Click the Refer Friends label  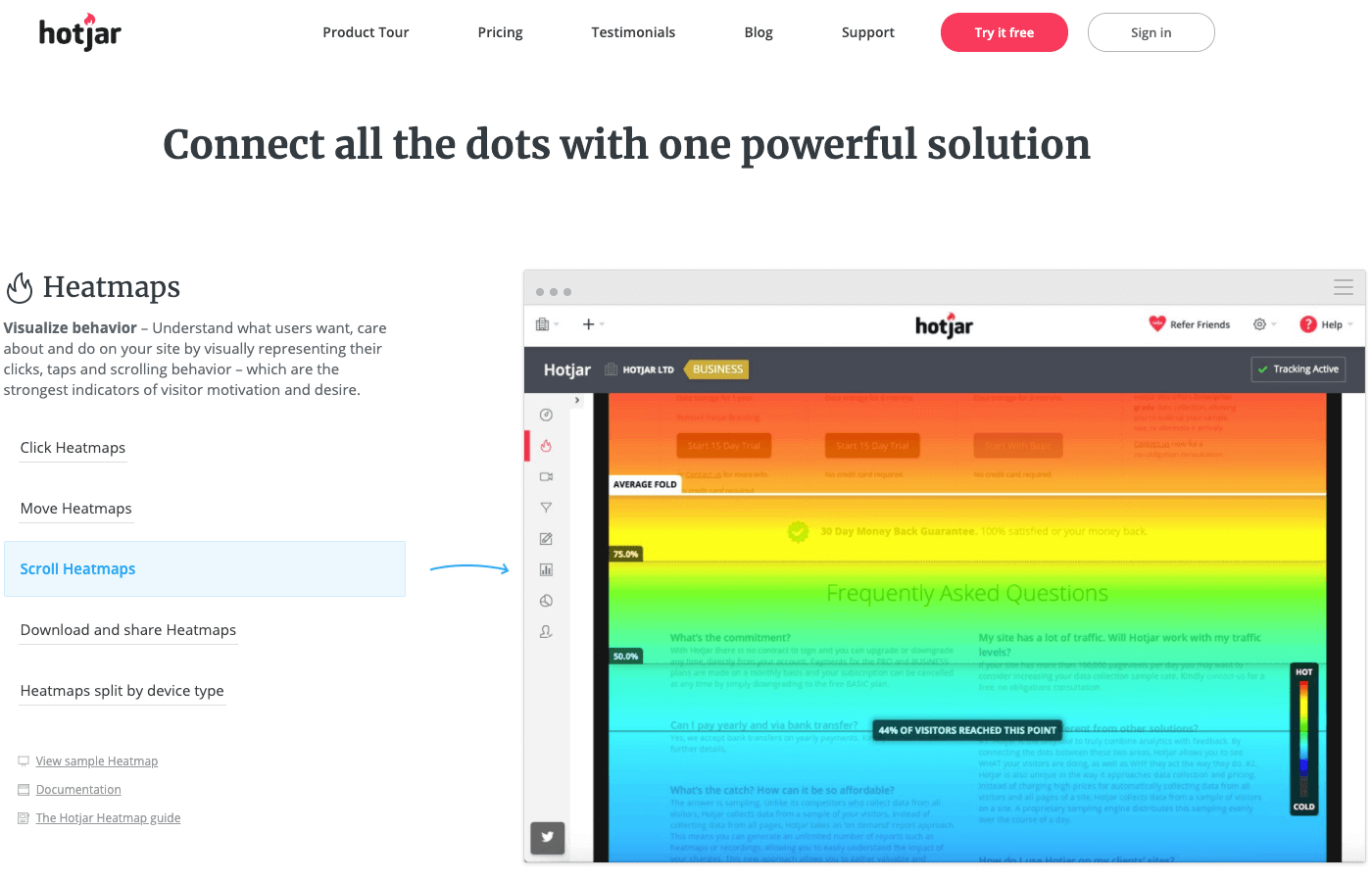point(1200,324)
